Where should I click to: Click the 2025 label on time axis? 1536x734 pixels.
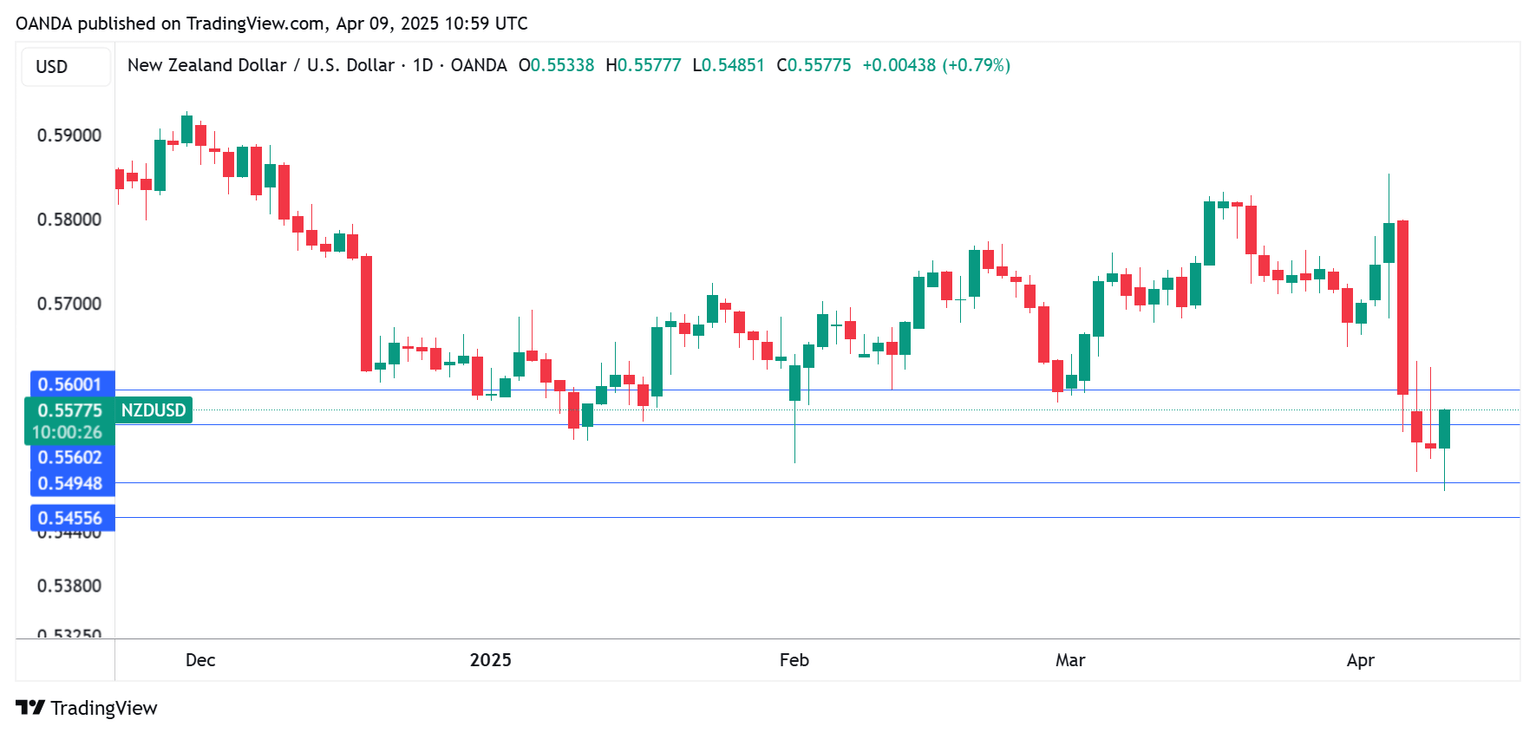(x=490, y=660)
